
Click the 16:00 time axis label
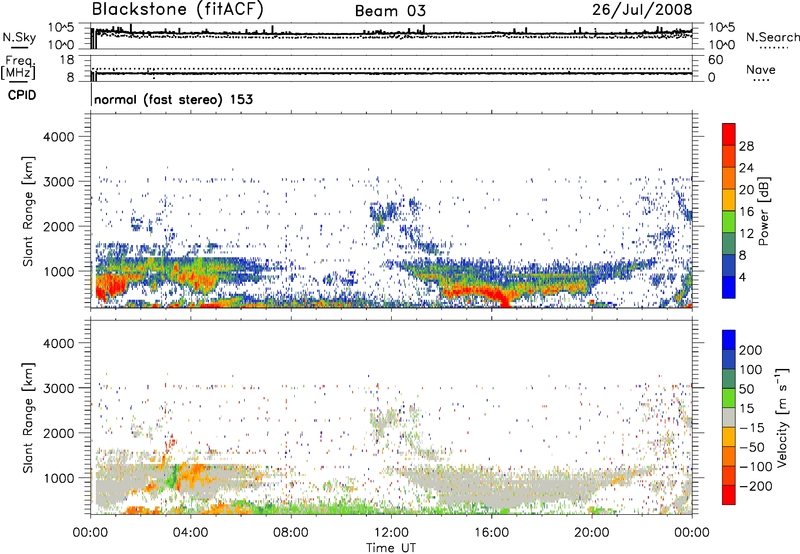(491, 533)
